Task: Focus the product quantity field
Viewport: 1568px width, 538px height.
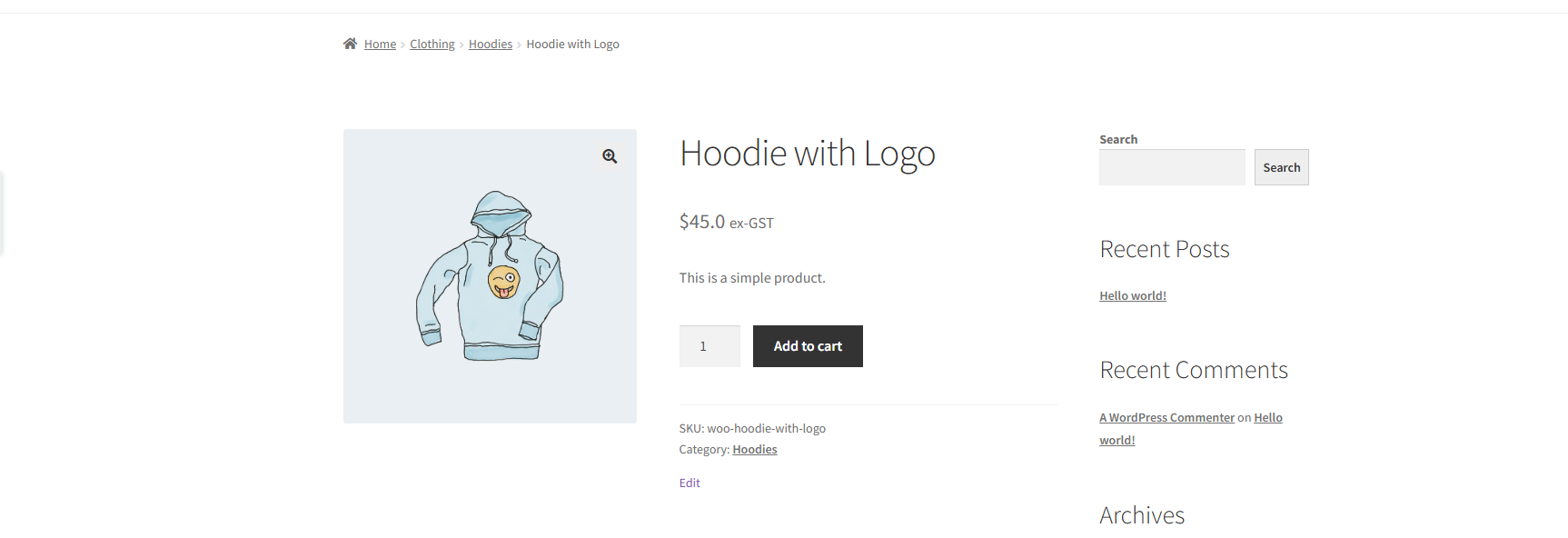Action: point(710,346)
